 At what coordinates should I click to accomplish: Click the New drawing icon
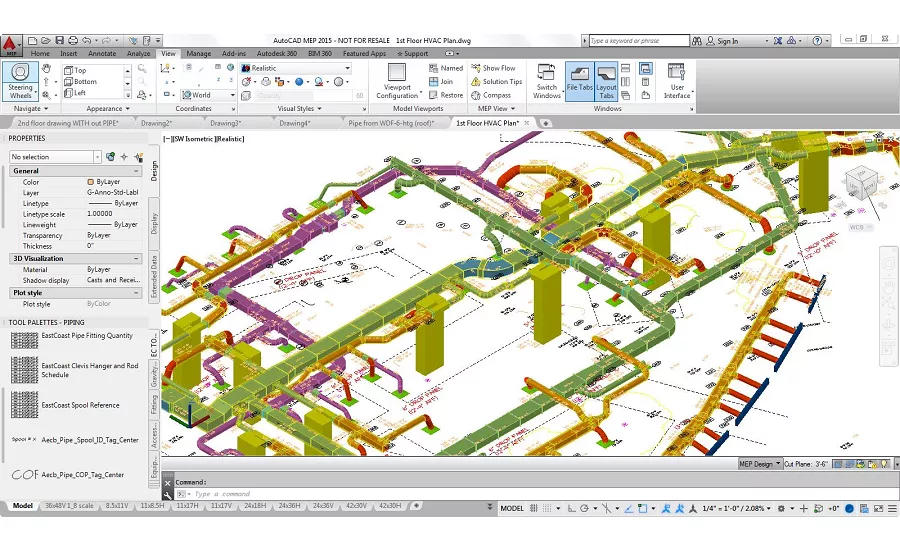33,41
